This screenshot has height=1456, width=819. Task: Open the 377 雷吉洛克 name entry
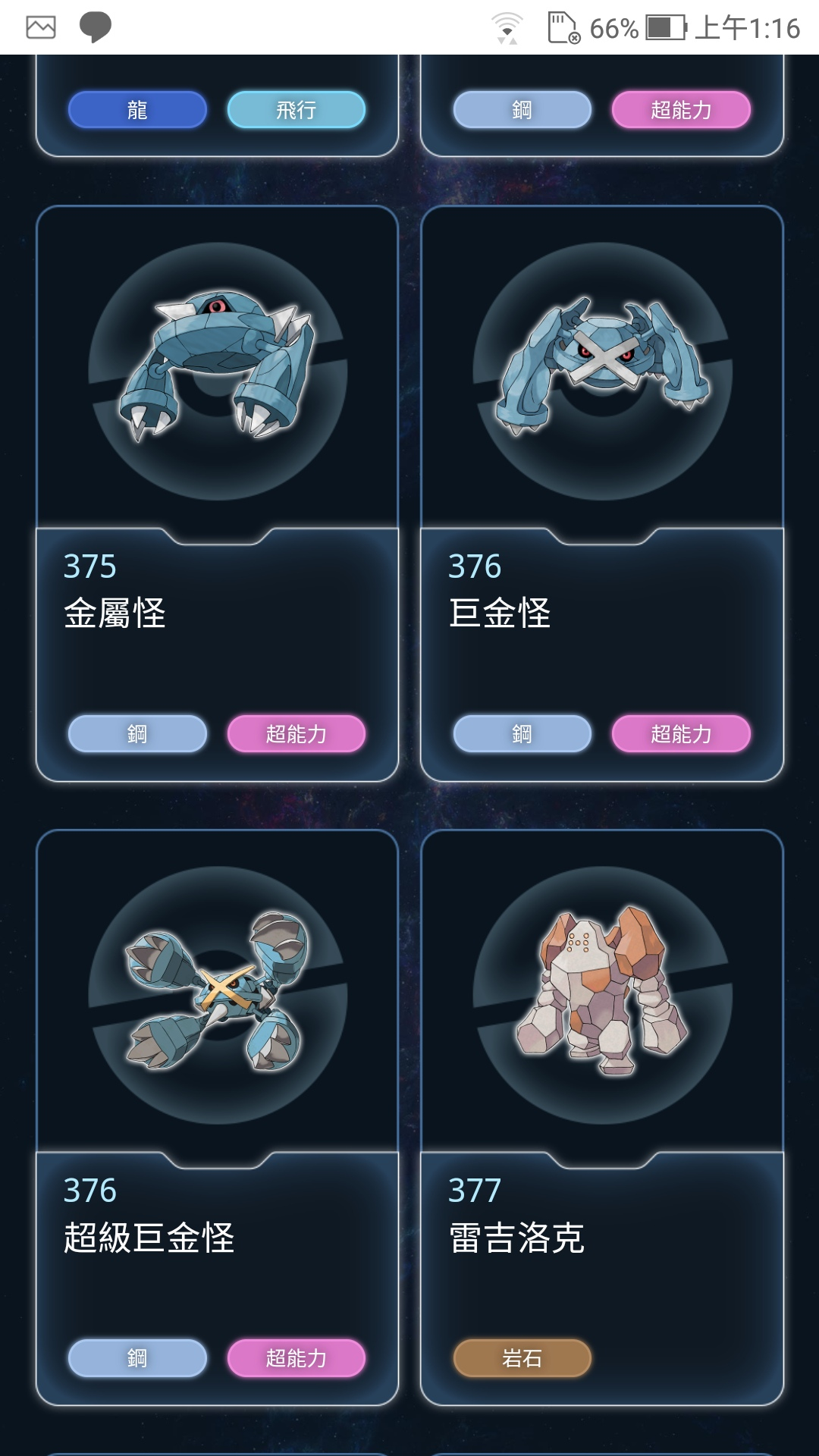tap(516, 1215)
